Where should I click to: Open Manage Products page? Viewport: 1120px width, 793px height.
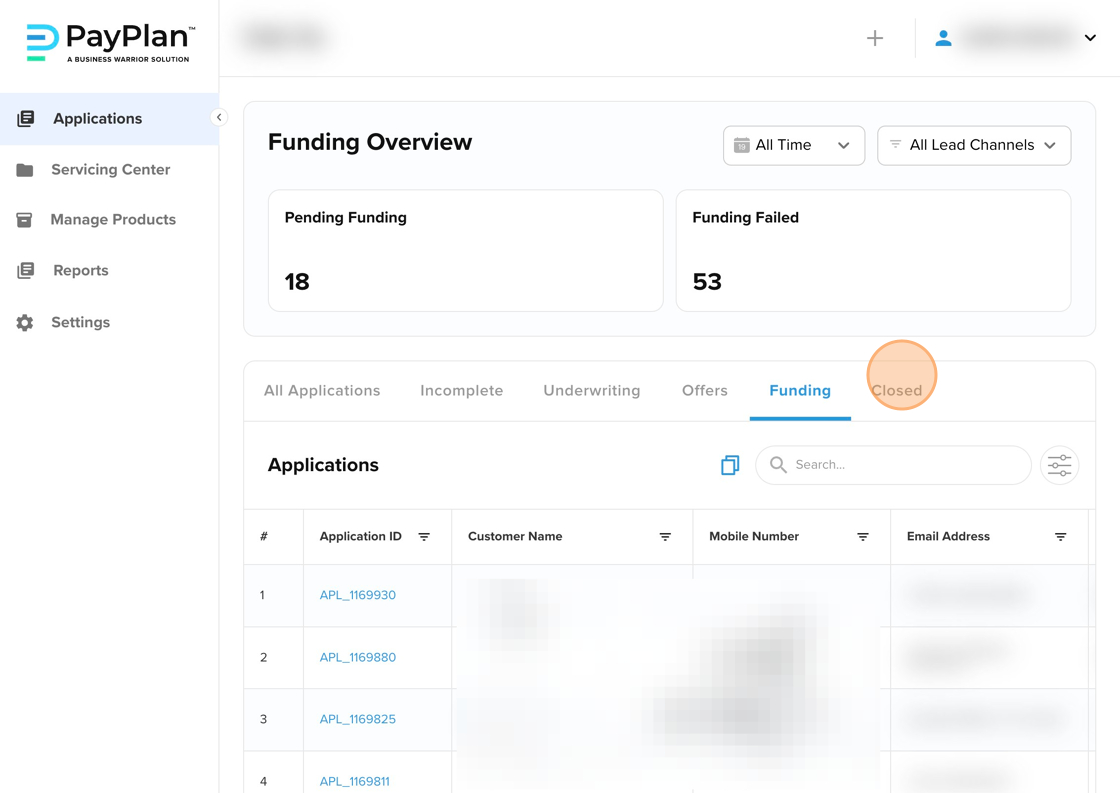pyautogui.click(x=113, y=219)
